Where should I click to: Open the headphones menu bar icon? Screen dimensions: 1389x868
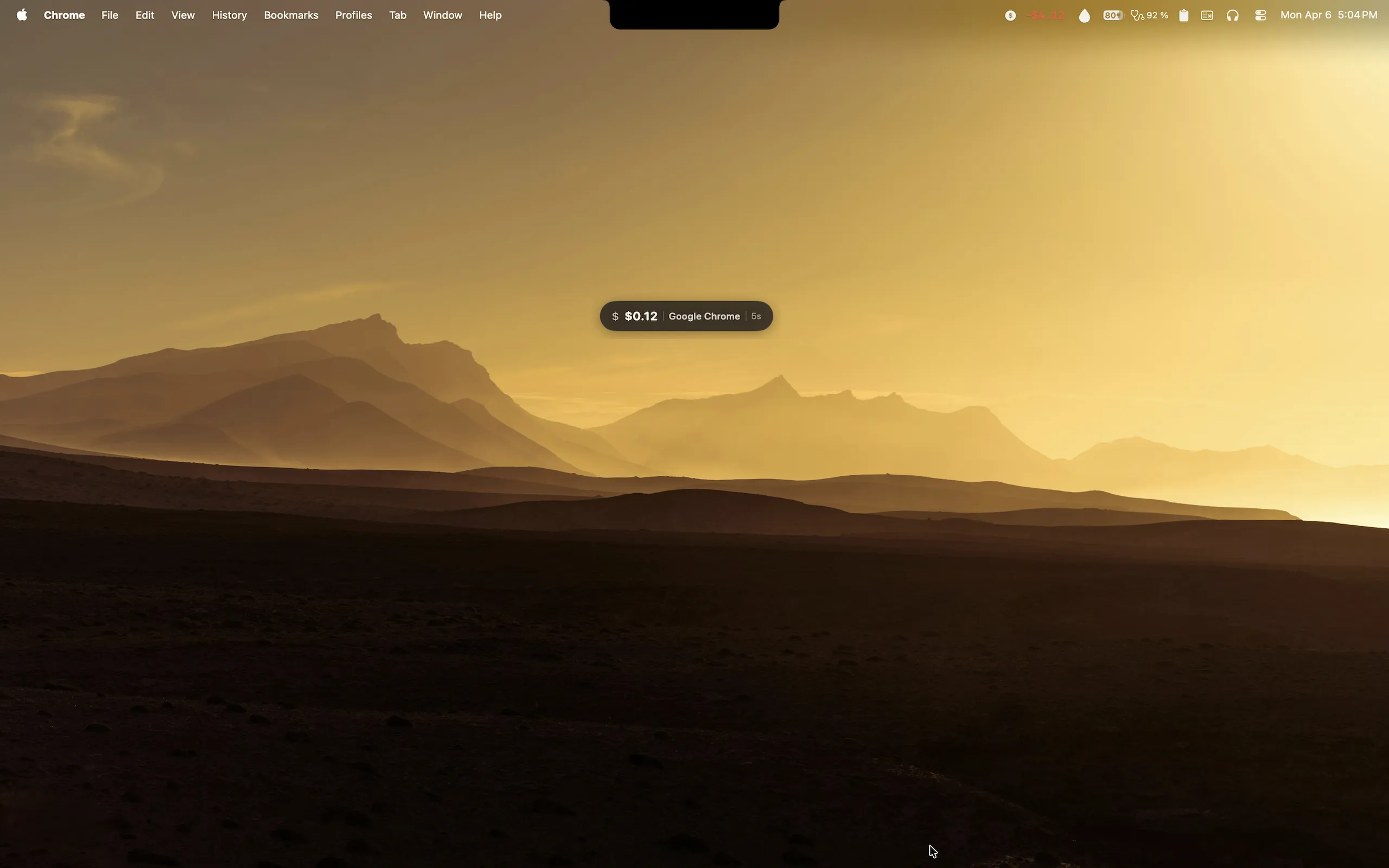1232,16
